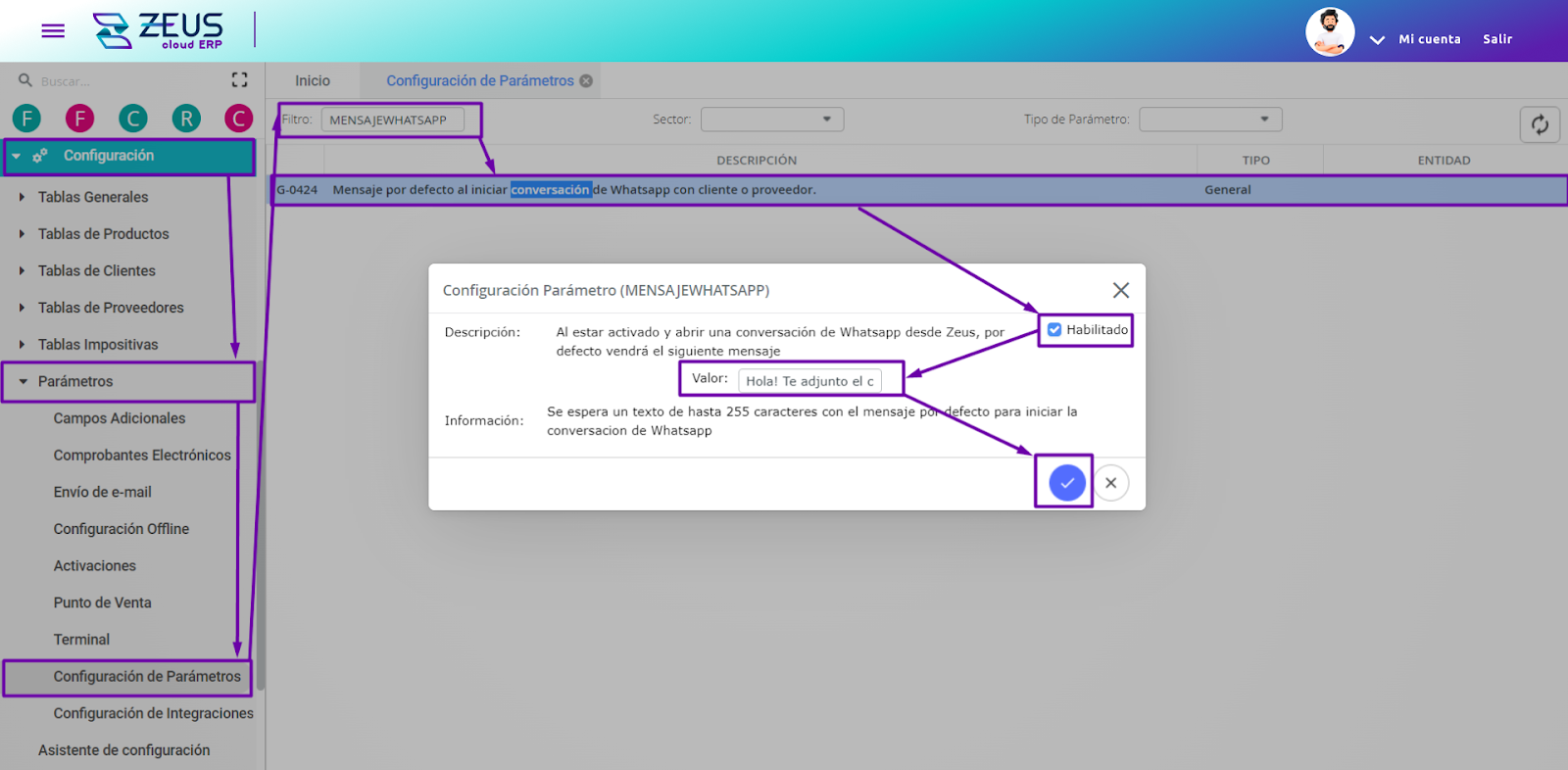The image size is (1568, 770).
Task: Open Envío de e-mail
Action: point(102,493)
